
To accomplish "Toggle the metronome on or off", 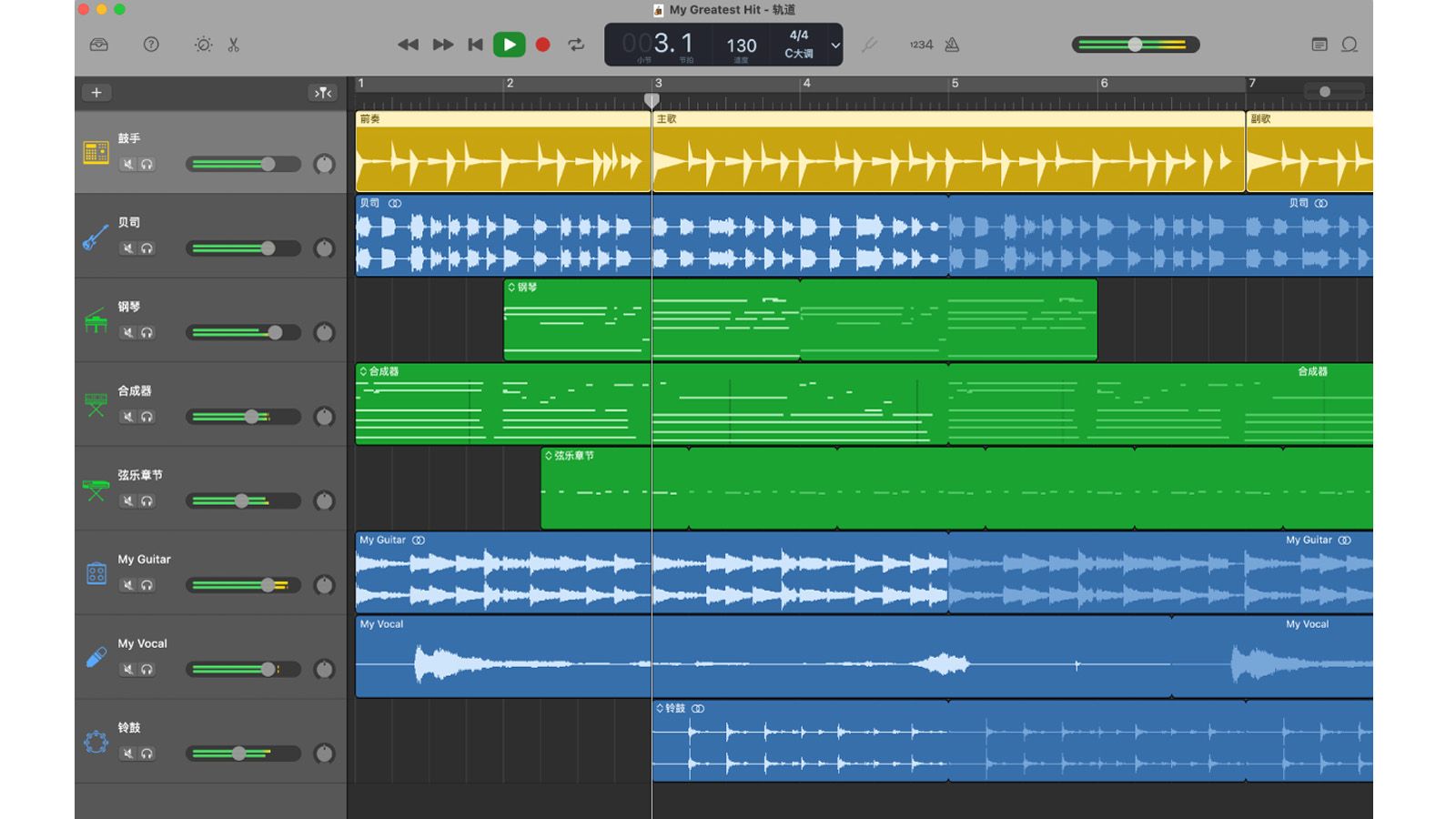I will (x=952, y=45).
